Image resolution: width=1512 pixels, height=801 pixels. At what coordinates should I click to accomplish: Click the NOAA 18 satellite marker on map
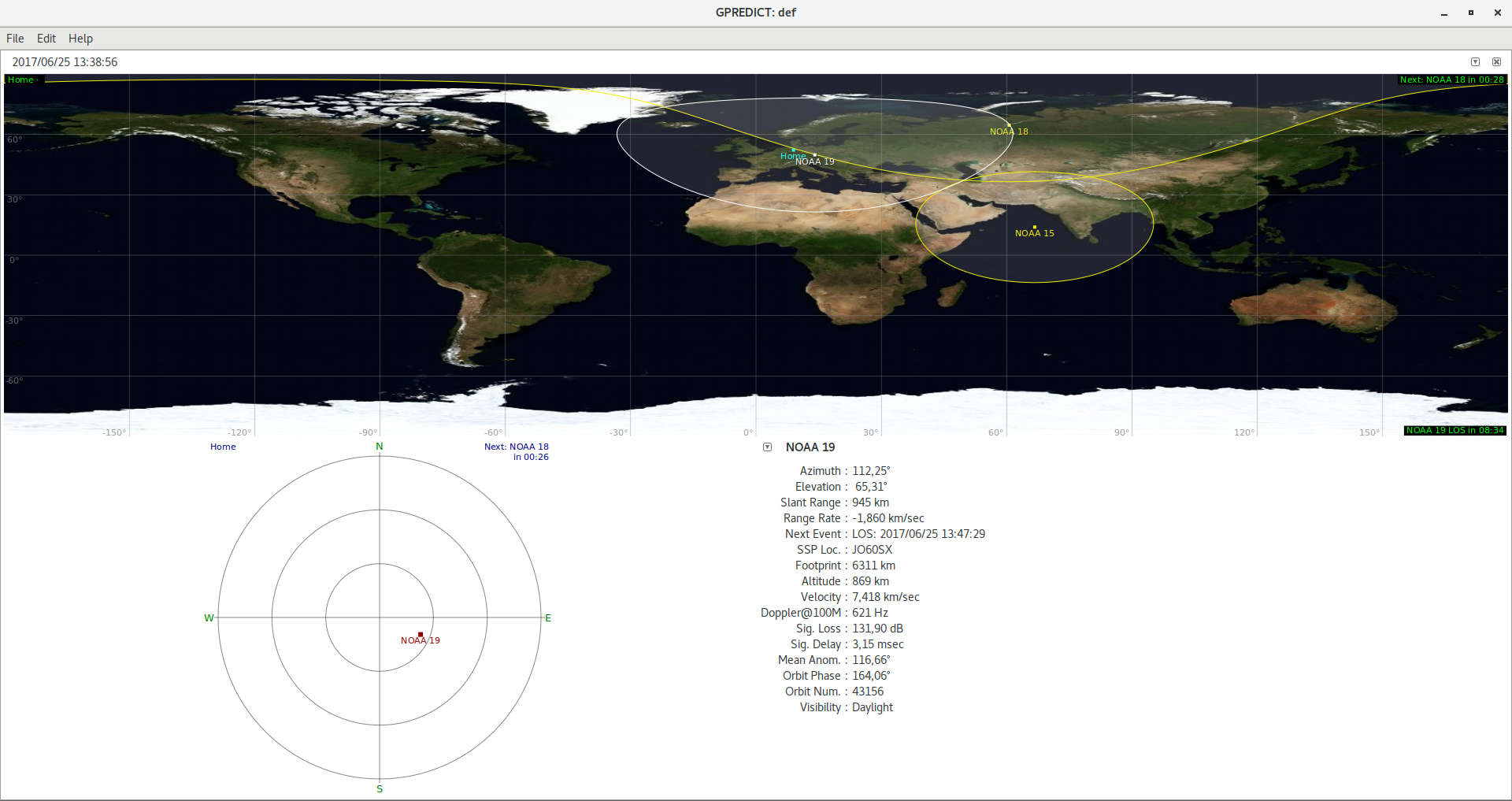[1009, 125]
